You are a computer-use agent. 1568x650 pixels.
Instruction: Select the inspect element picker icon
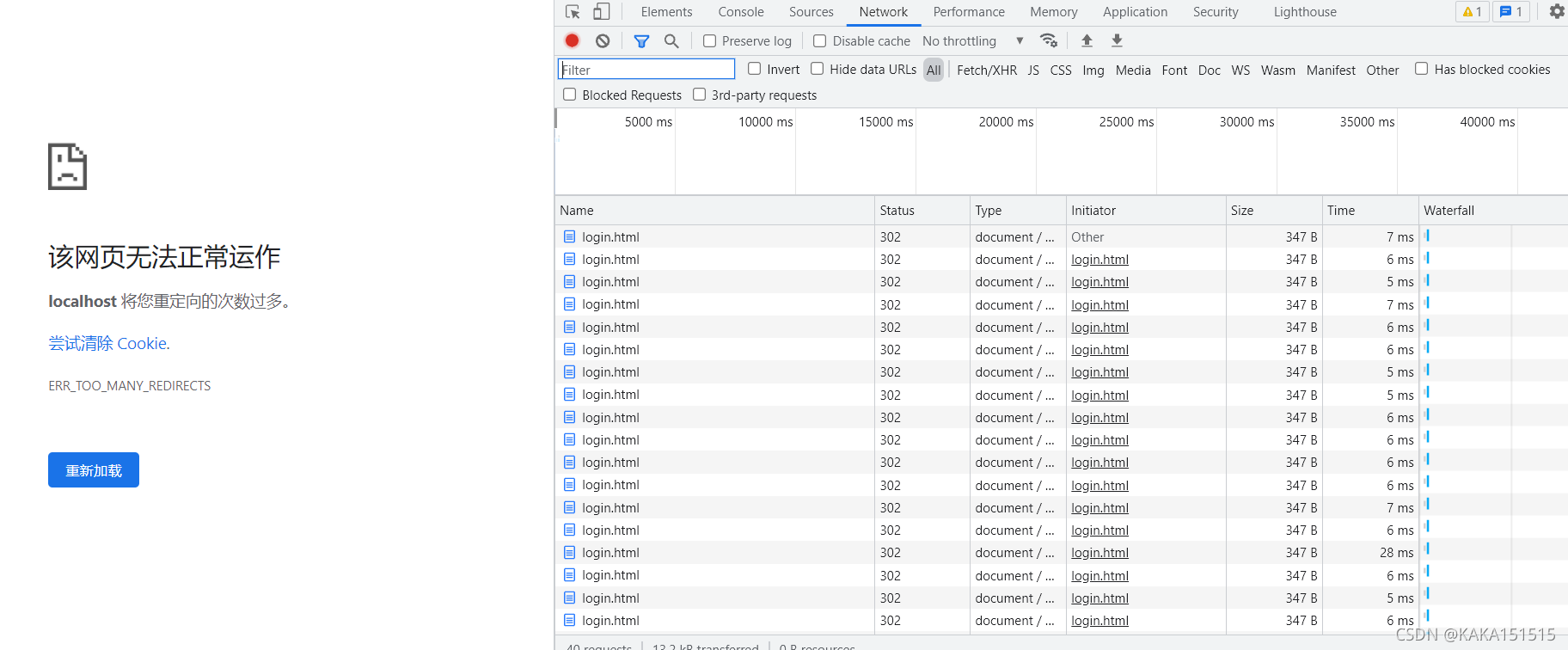pyautogui.click(x=573, y=12)
